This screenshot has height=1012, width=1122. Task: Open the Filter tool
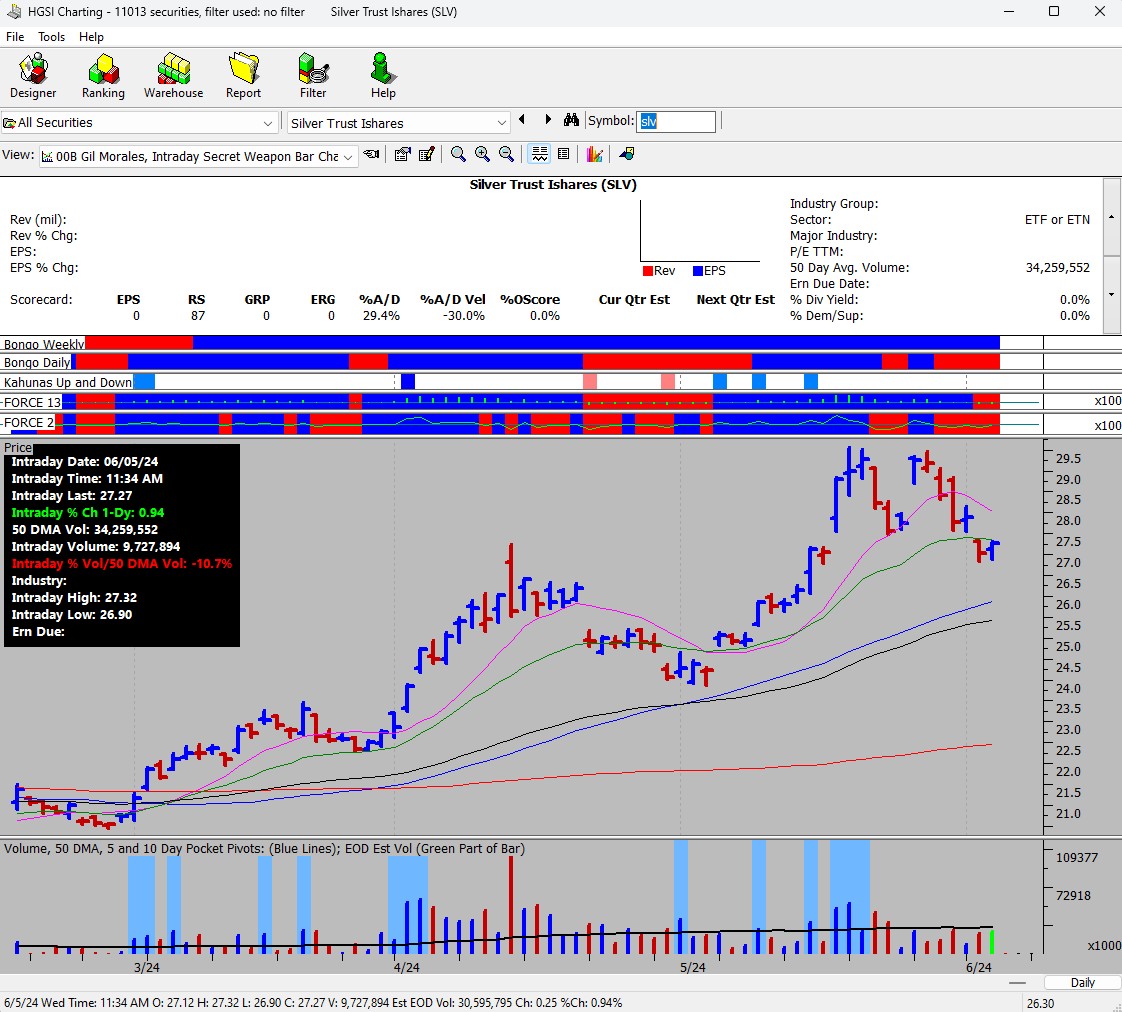coord(313,76)
